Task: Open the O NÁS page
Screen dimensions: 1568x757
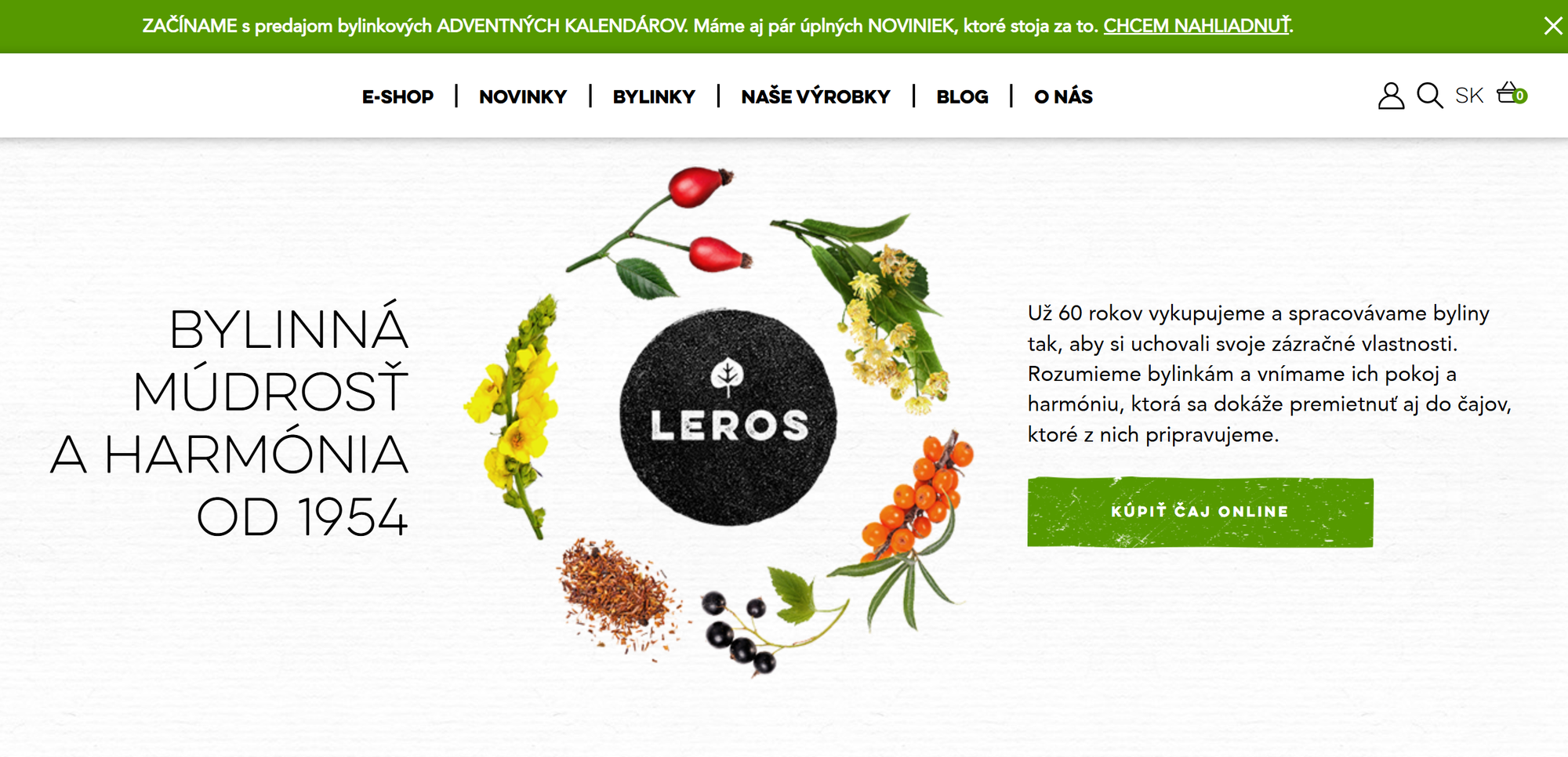Action: pyautogui.click(x=1063, y=96)
